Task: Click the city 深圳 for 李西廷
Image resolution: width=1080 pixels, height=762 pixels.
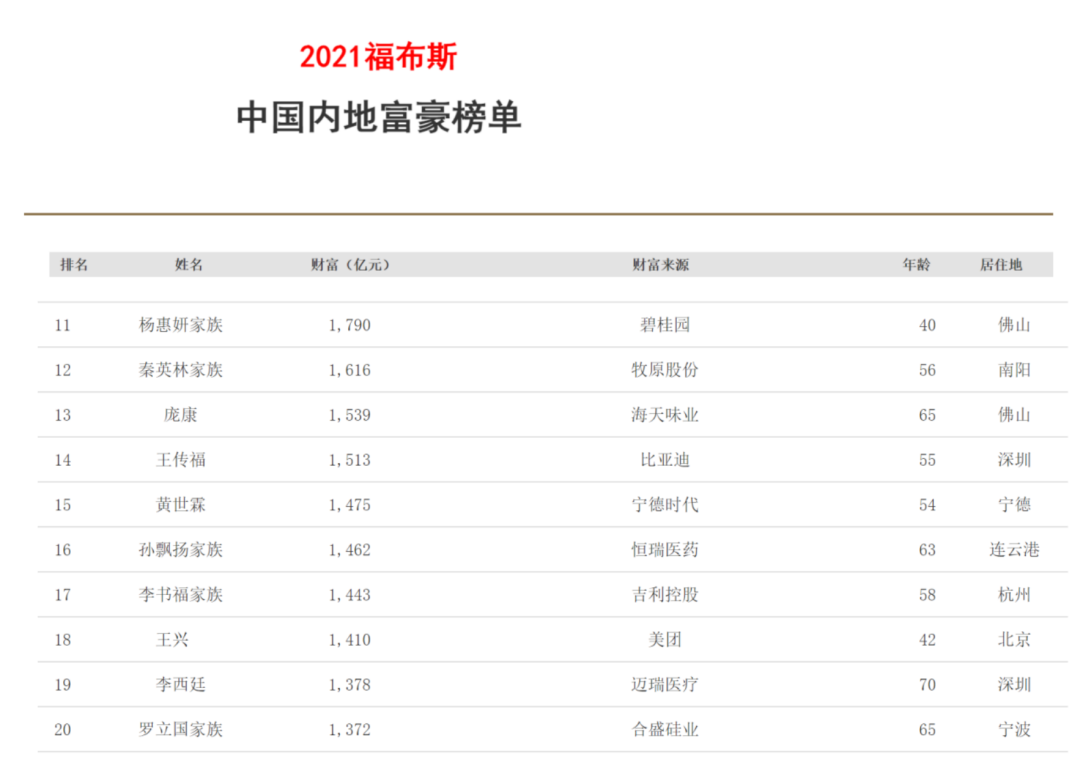Action: pyautogui.click(x=1014, y=685)
